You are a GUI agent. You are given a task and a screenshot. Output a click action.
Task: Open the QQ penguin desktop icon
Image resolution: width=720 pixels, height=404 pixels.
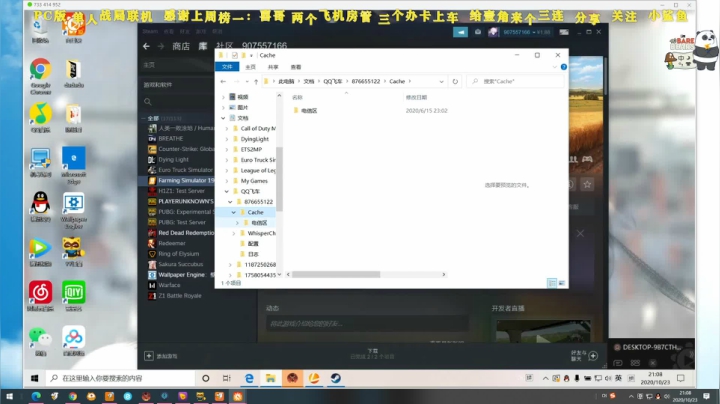(x=40, y=203)
